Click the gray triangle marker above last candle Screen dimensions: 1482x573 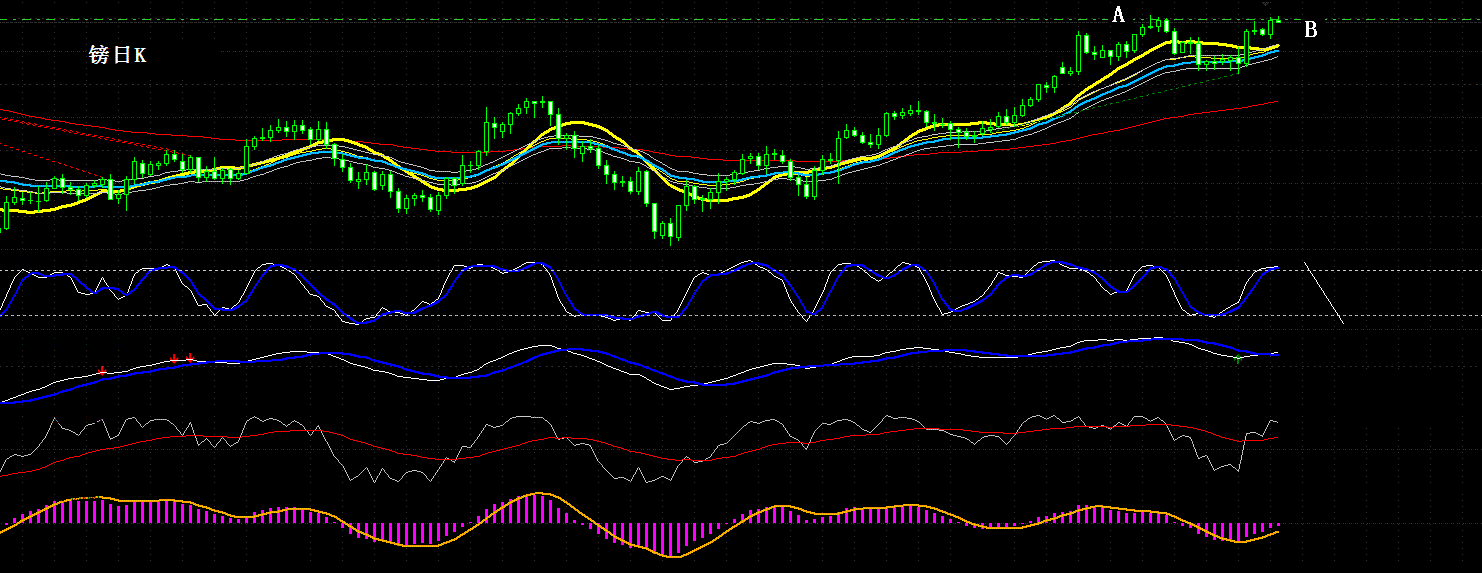click(1265, 3)
